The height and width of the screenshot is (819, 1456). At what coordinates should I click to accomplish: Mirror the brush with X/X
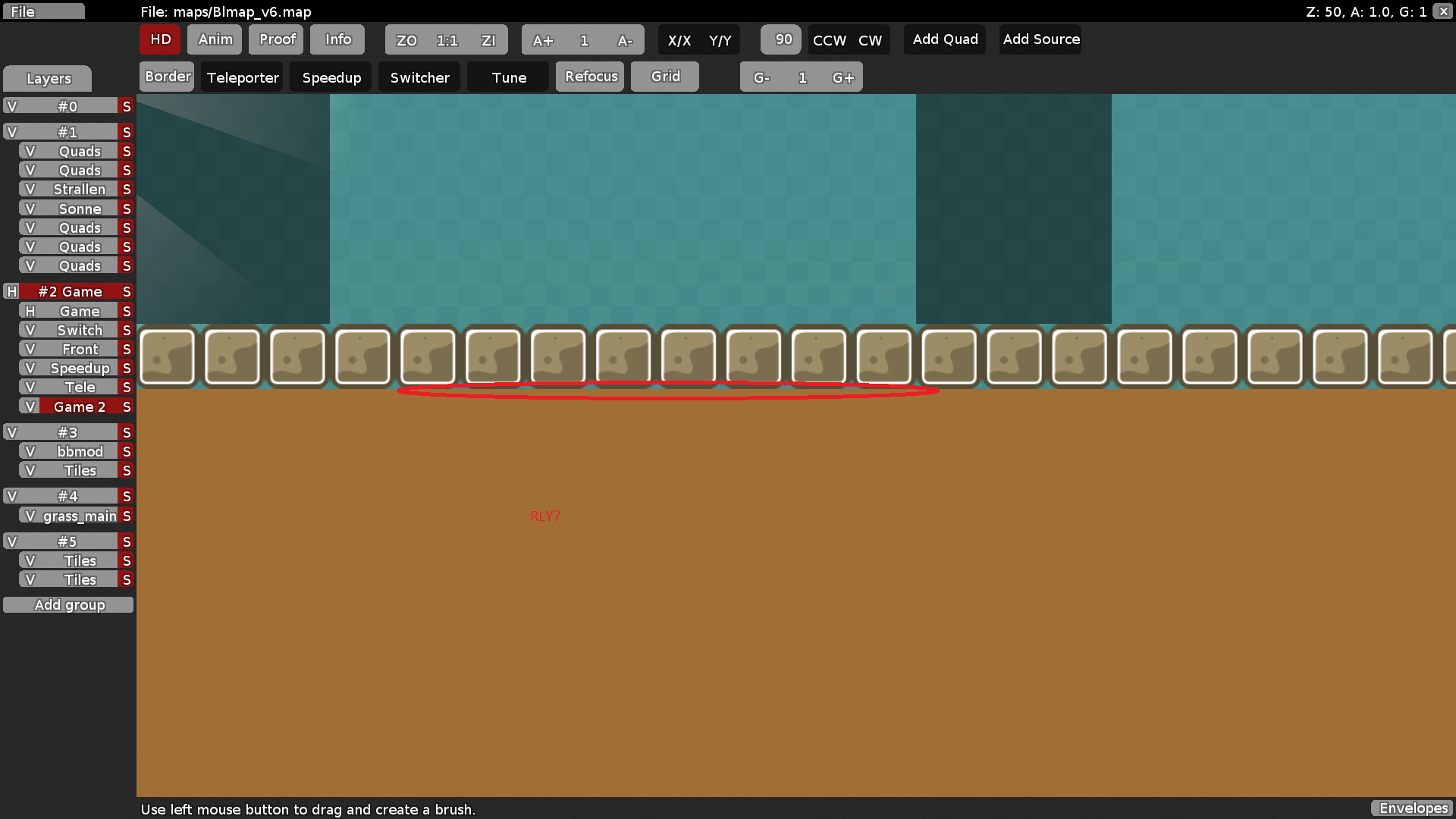pyautogui.click(x=680, y=40)
